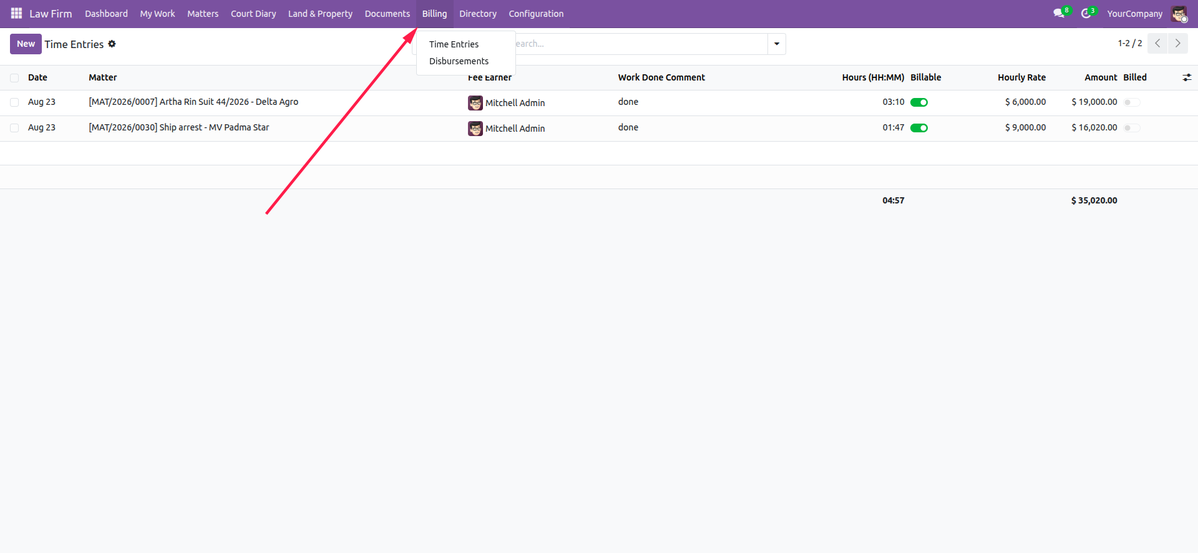The width and height of the screenshot is (1198, 553).
Task: Open the Artha Rin Suit 44/2026 matter entry
Action: pyautogui.click(x=193, y=102)
